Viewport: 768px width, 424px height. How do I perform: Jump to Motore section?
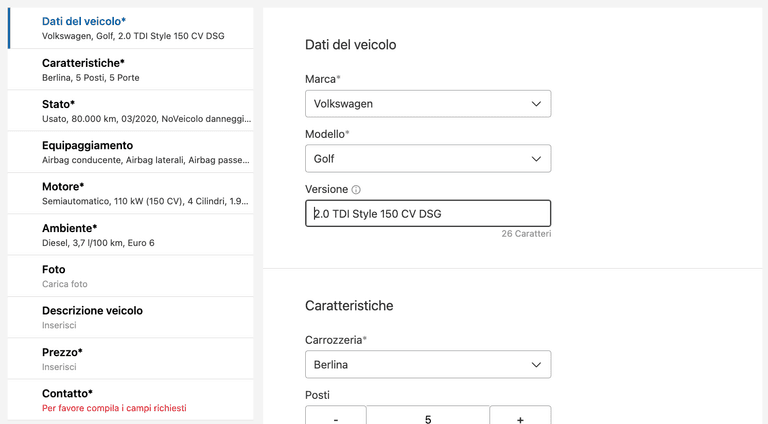pyautogui.click(x=131, y=193)
